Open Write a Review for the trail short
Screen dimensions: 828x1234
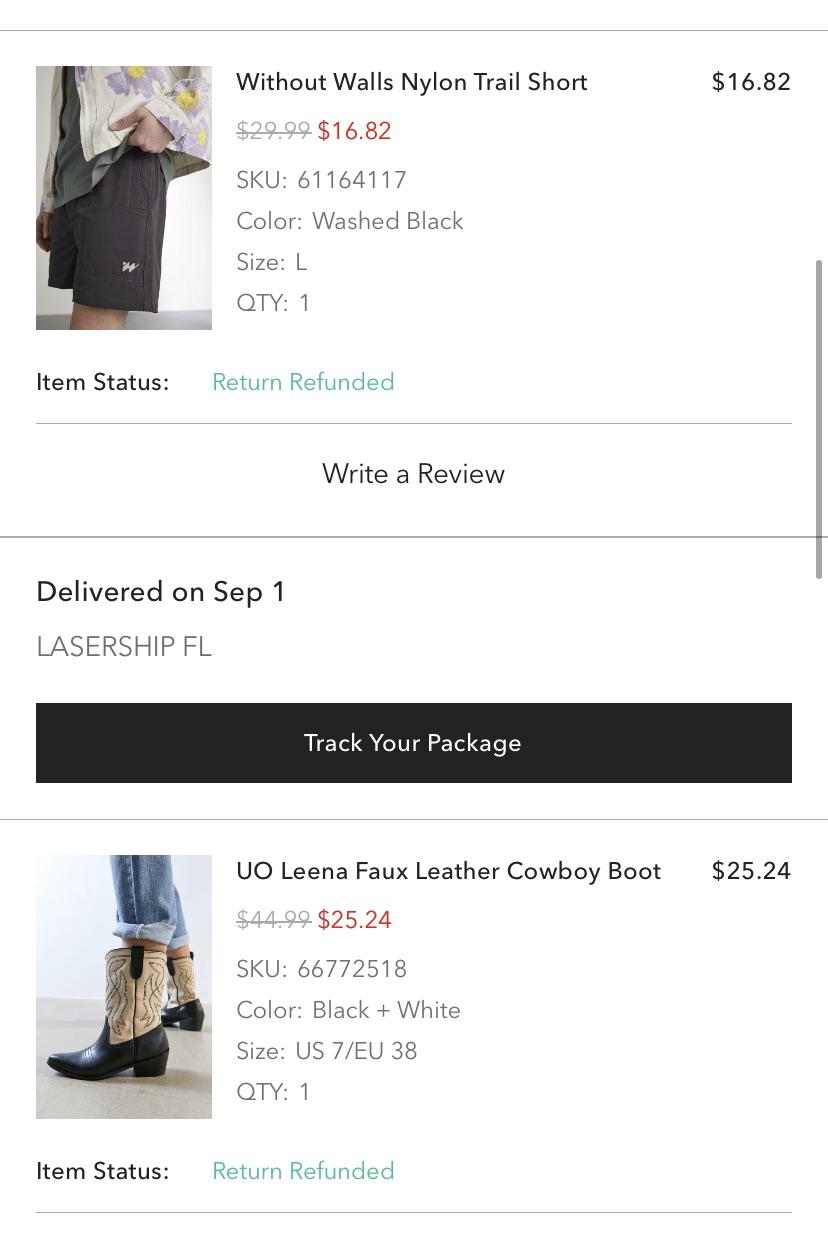(x=413, y=474)
